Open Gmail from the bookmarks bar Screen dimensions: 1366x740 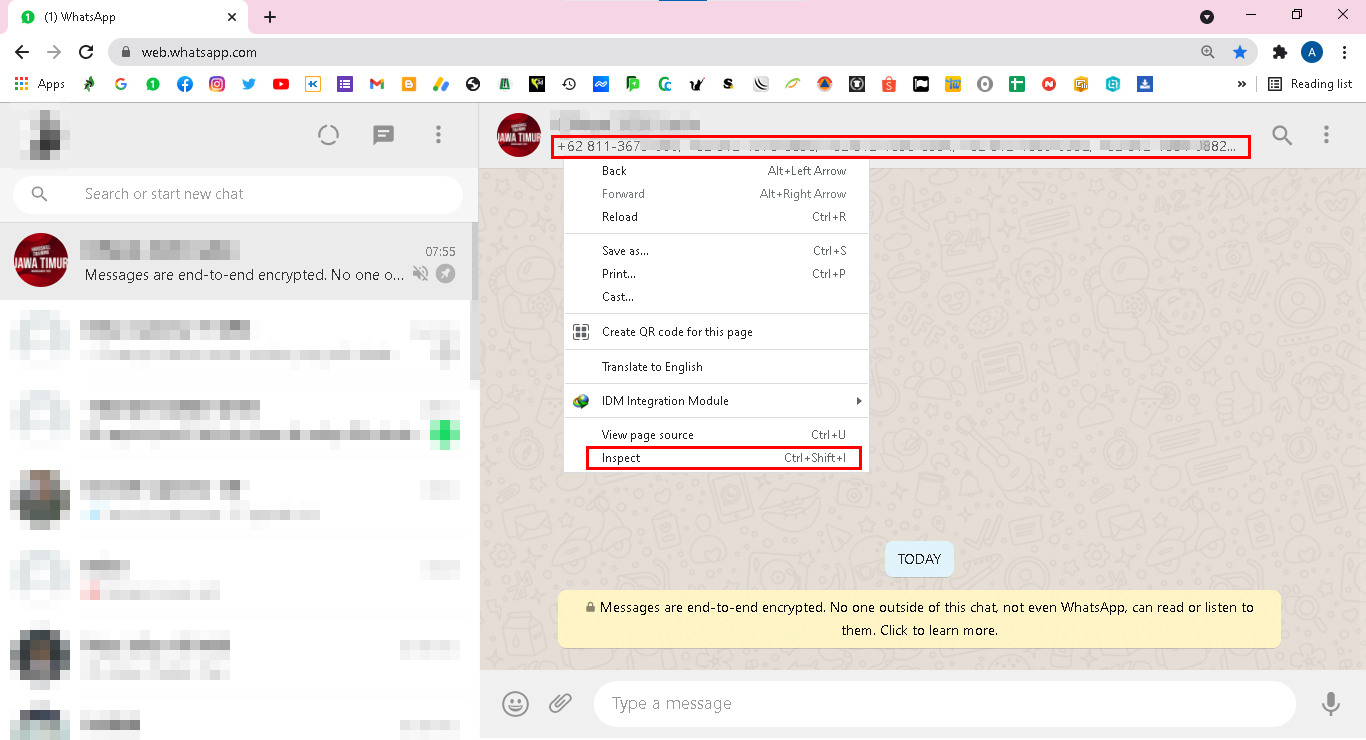(x=376, y=84)
